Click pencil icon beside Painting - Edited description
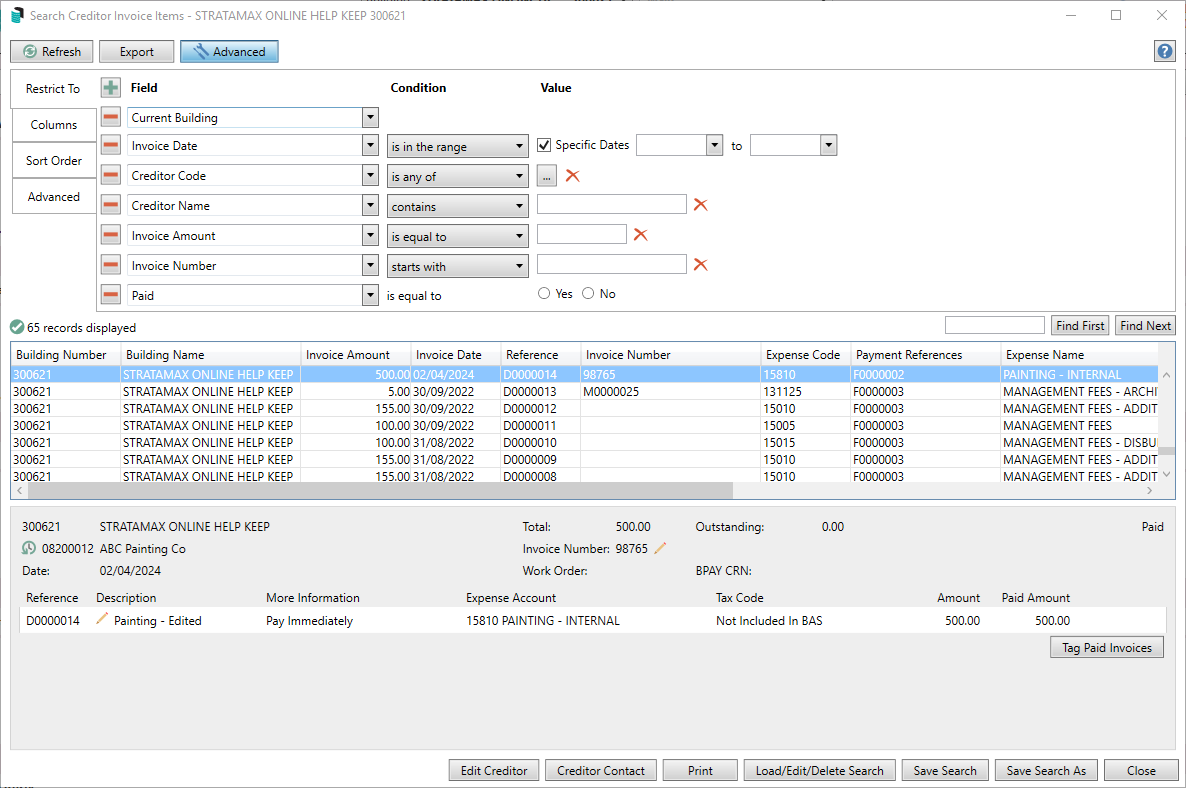The image size is (1186, 788). [x=102, y=620]
